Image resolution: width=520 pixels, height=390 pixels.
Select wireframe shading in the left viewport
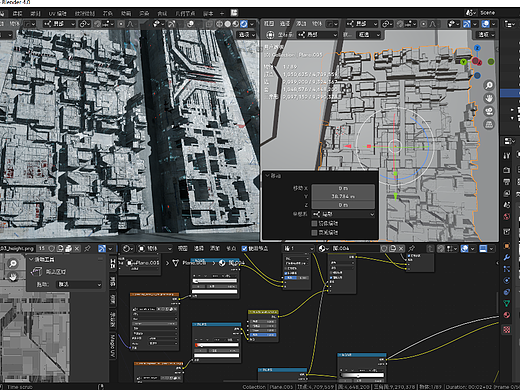point(219,24)
